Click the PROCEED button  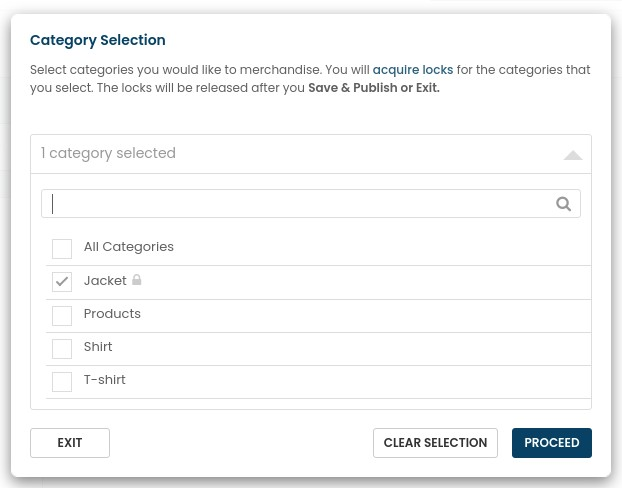click(552, 443)
